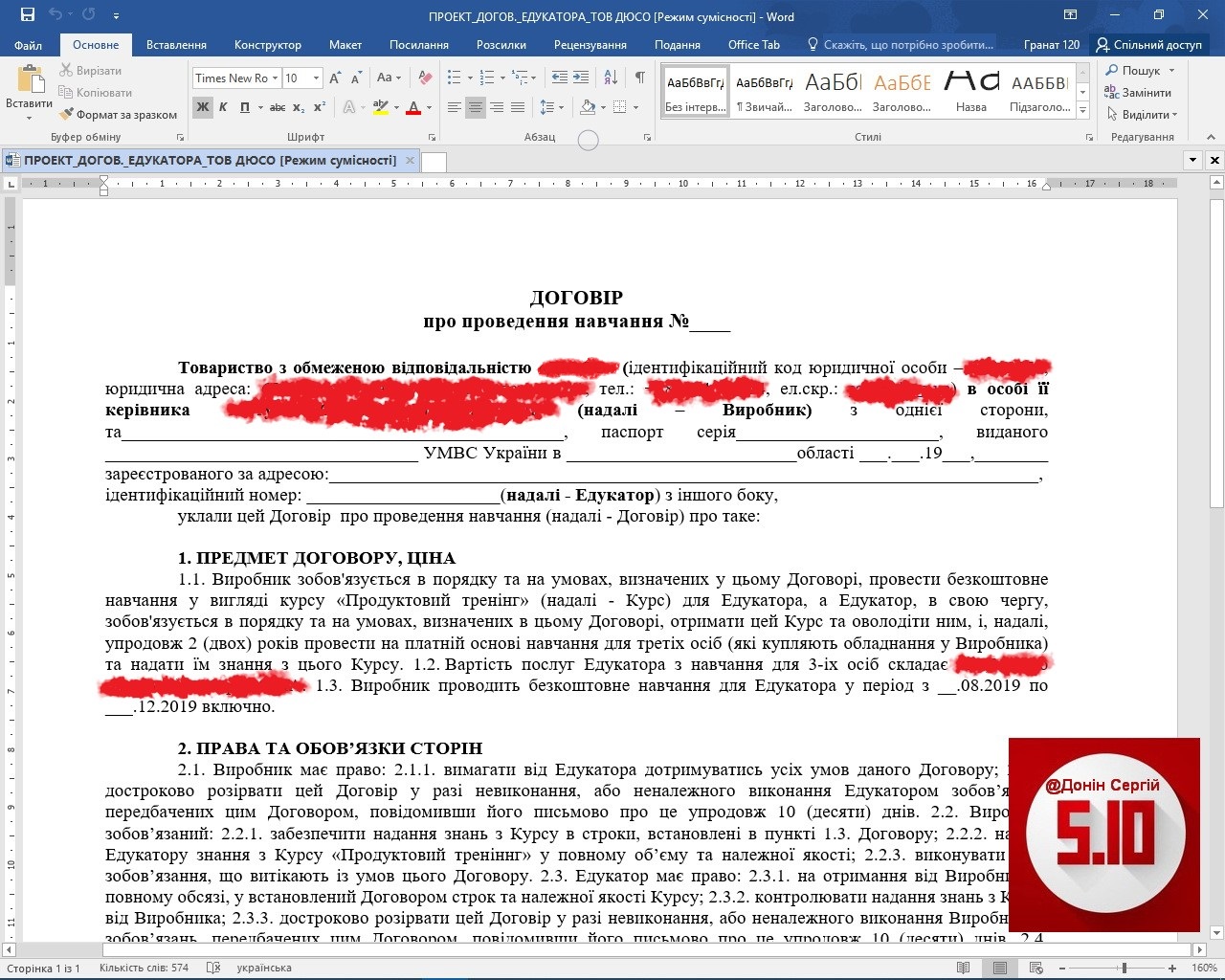
Task: Switch to the Макет ribbon tab
Action: click(345, 45)
